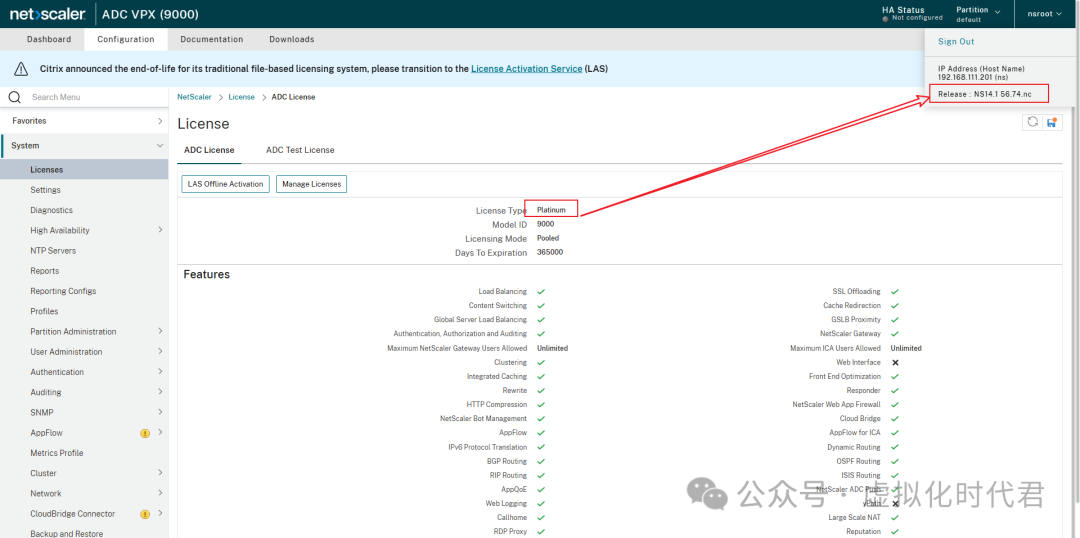Click Days To Expiration value 365000

click(550, 252)
